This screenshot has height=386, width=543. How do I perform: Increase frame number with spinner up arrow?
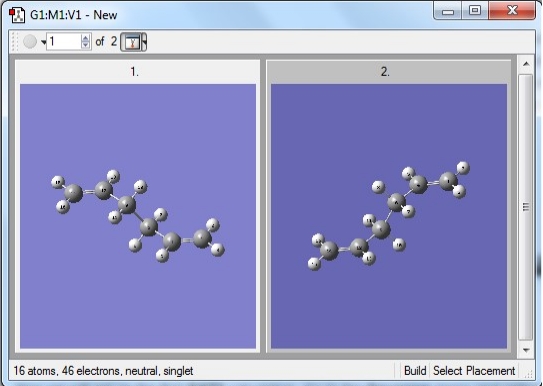(x=86, y=37)
